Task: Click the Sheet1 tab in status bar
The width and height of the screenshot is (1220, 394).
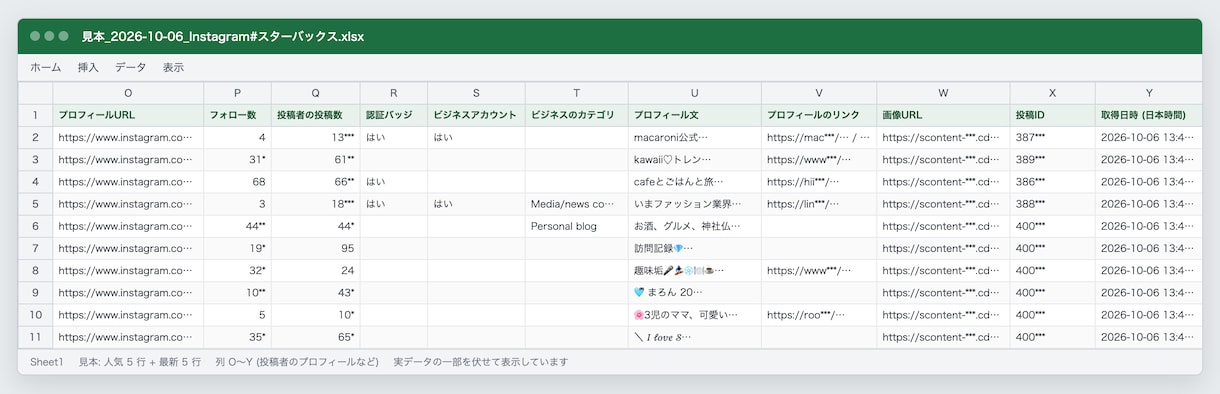Action: tap(46, 361)
